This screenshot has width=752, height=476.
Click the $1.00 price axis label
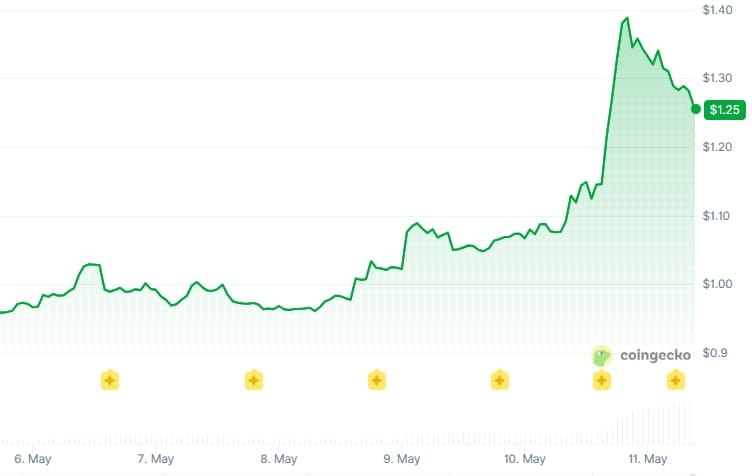717,284
